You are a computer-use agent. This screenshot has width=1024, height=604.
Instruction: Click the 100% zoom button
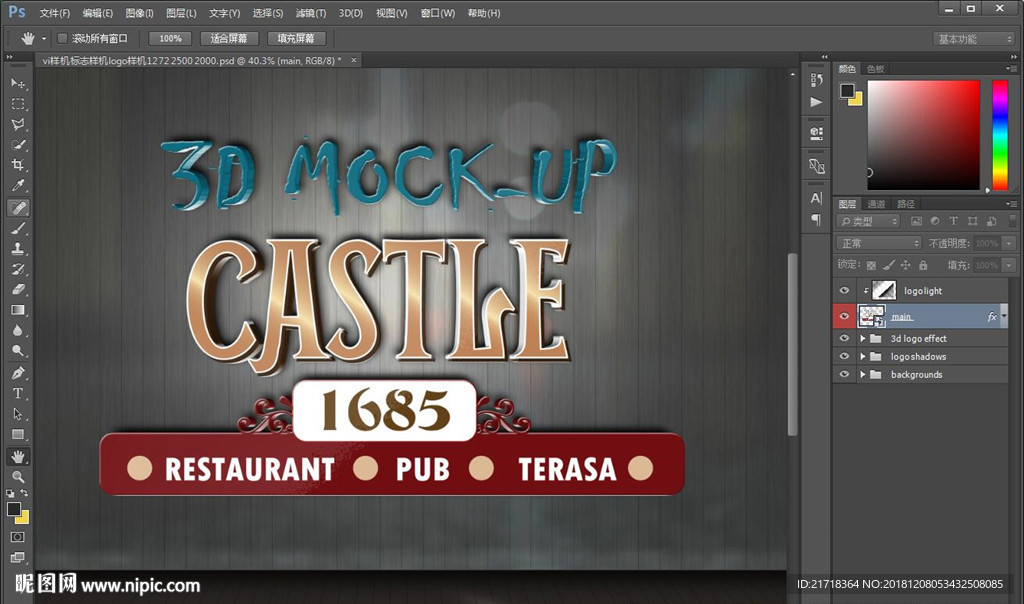pyautogui.click(x=170, y=39)
